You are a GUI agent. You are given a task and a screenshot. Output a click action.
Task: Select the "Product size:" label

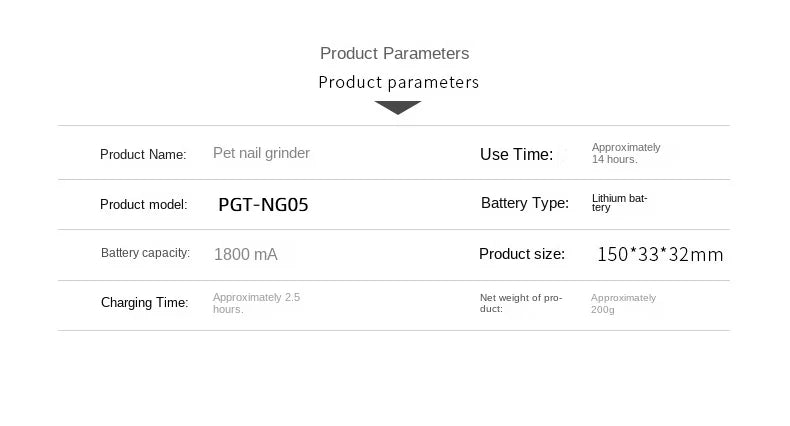tap(521, 254)
